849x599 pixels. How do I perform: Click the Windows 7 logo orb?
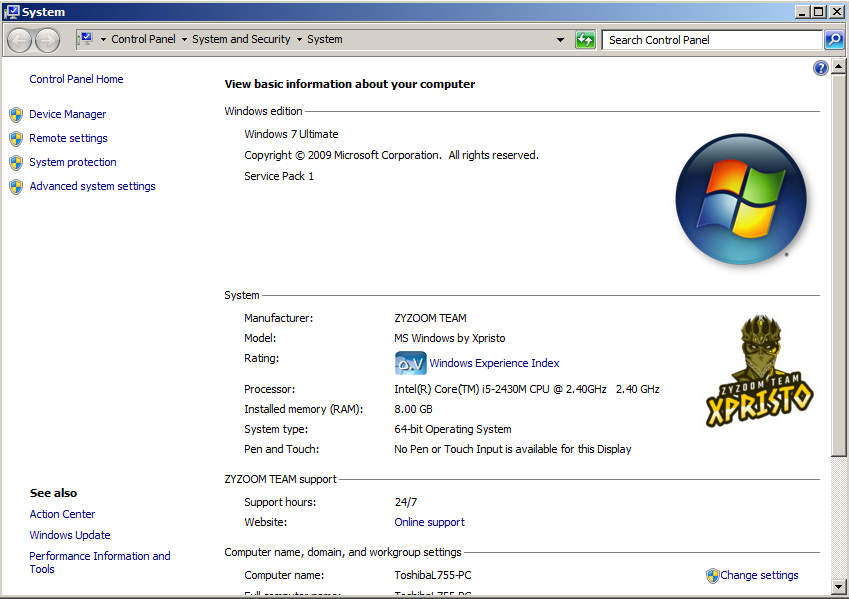click(x=741, y=199)
